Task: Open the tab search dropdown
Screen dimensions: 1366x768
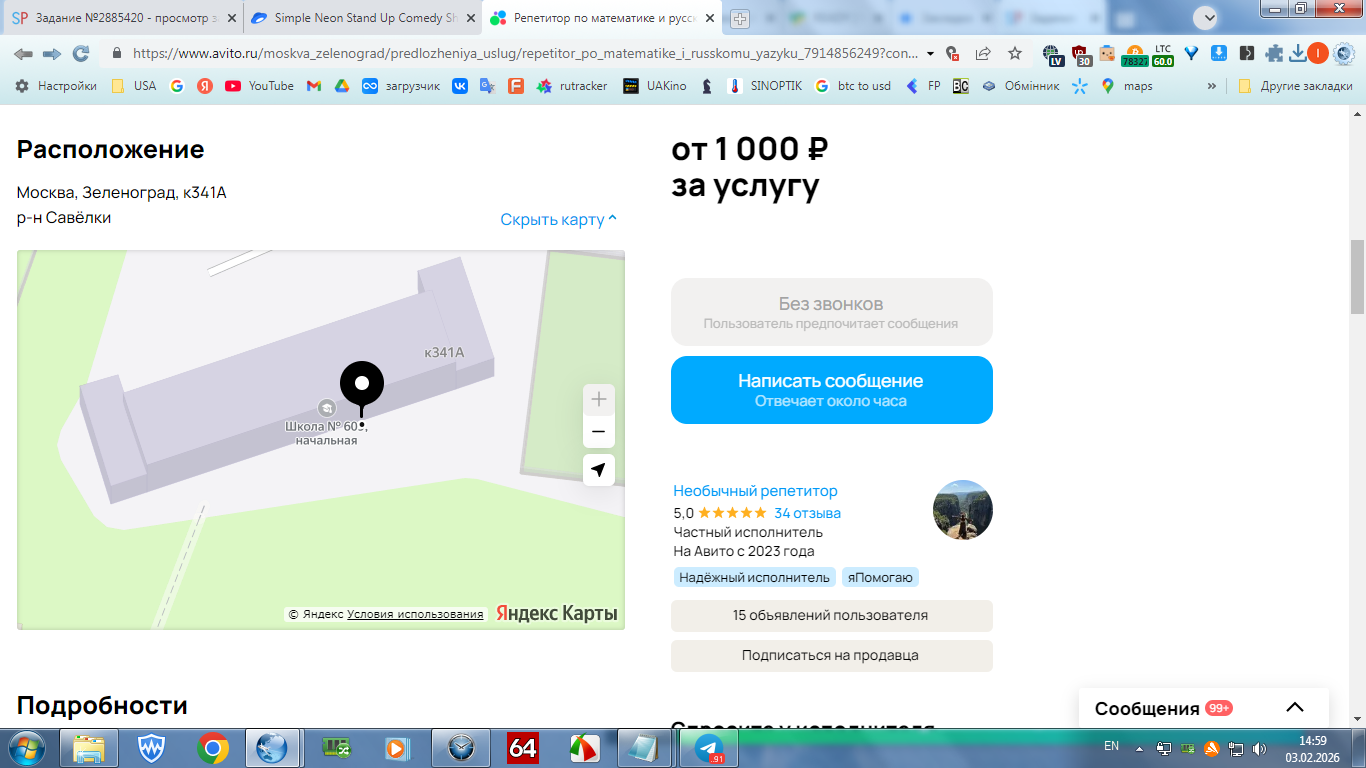Action: click(x=1206, y=17)
